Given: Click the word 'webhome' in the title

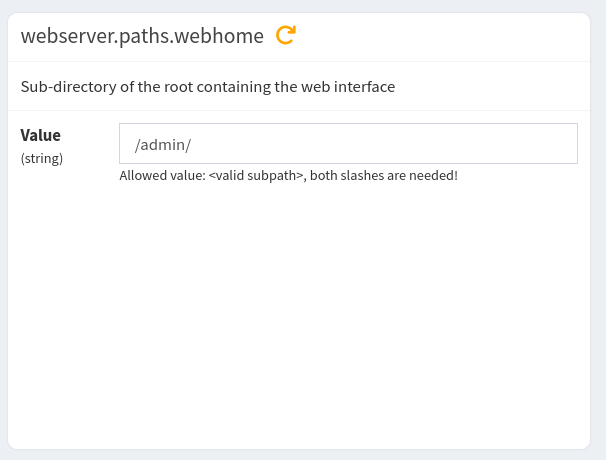Looking at the screenshot, I should click(x=222, y=36).
